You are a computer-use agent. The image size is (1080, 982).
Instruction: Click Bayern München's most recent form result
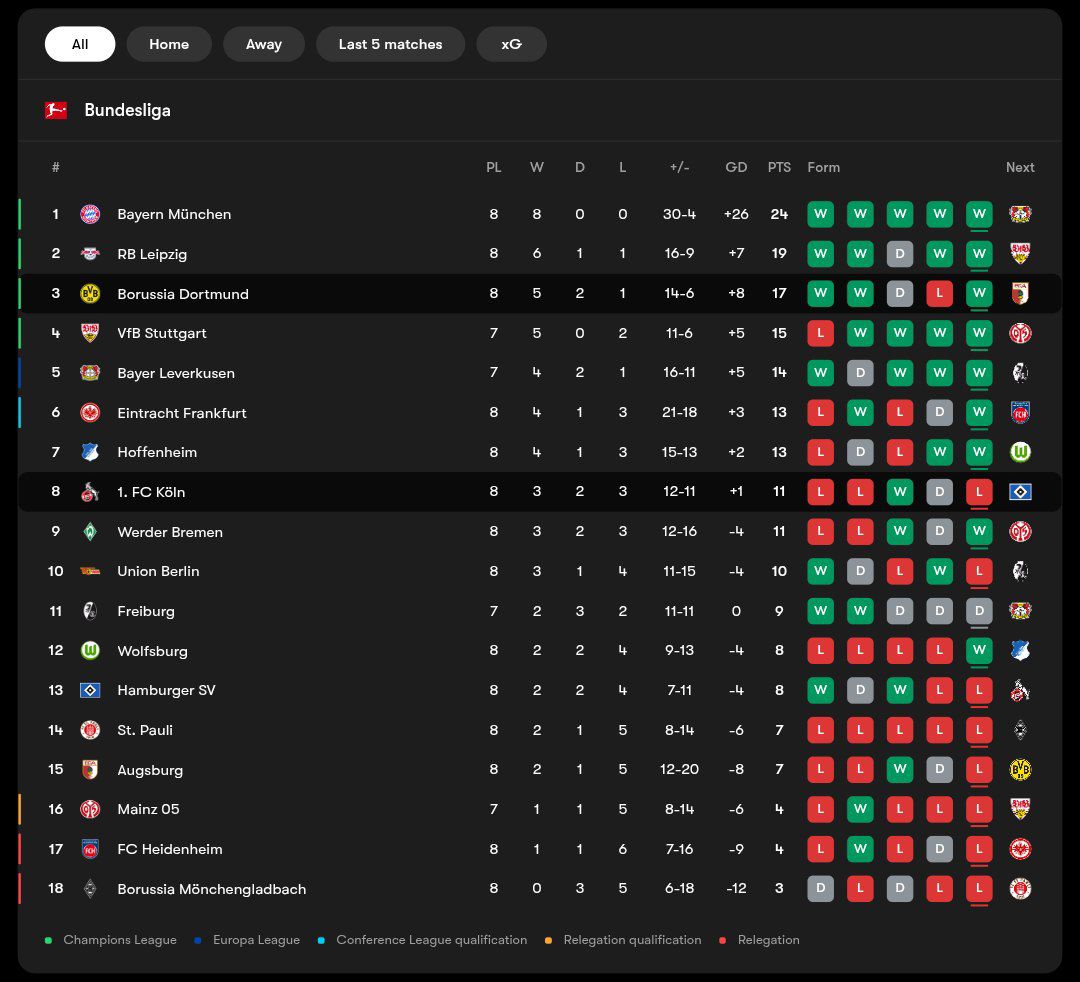coord(979,214)
